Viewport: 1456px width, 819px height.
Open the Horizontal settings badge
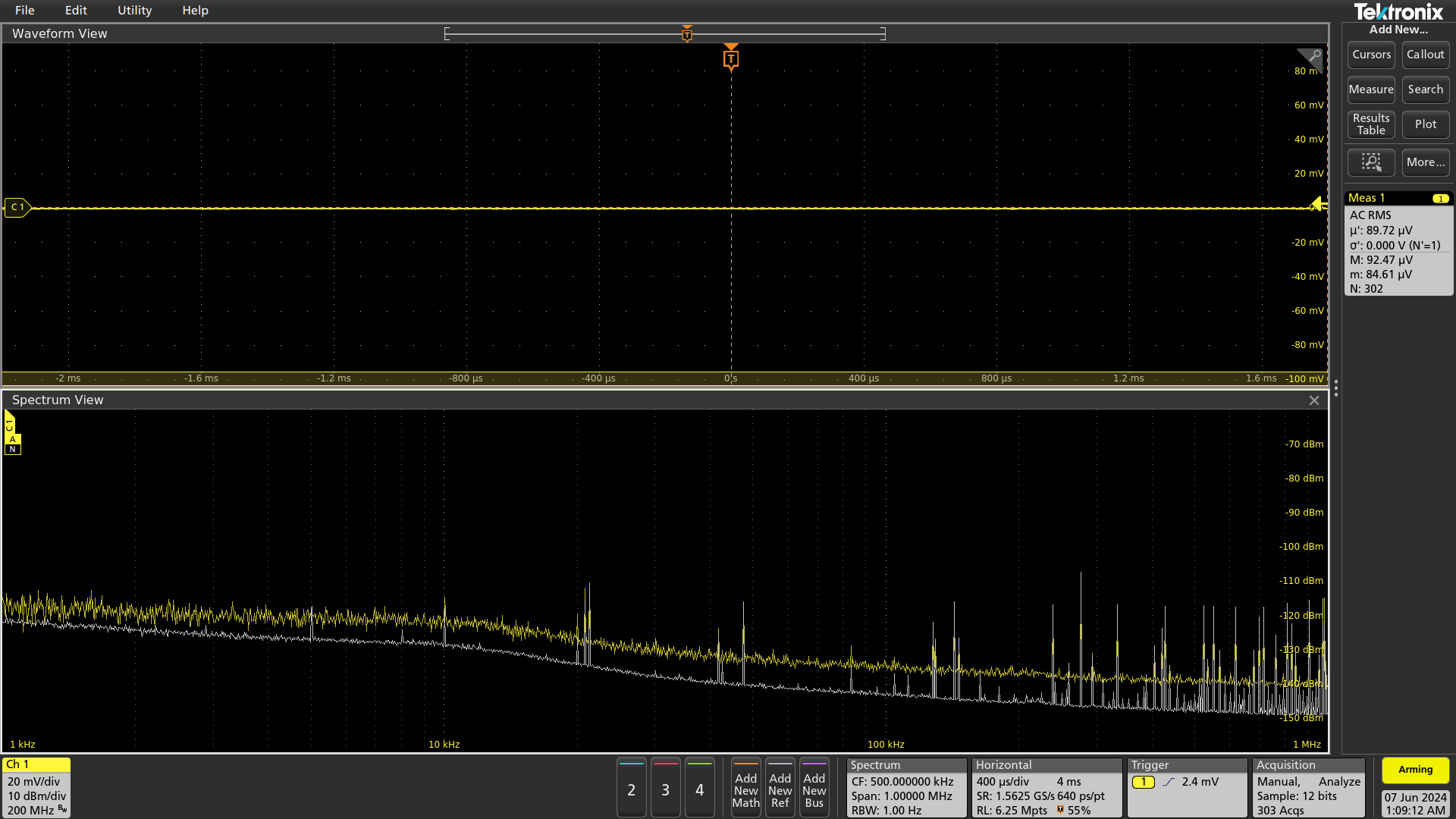click(1046, 788)
